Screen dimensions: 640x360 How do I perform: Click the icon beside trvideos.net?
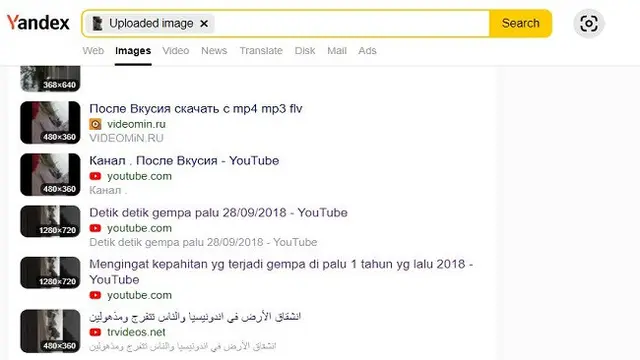click(x=95, y=332)
